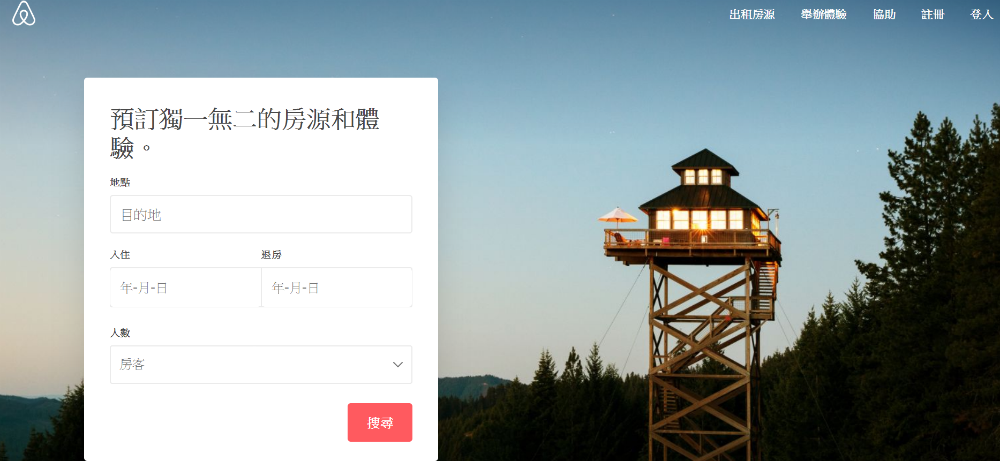
Task: Click the chevron arrow in guests selector
Action: click(398, 365)
